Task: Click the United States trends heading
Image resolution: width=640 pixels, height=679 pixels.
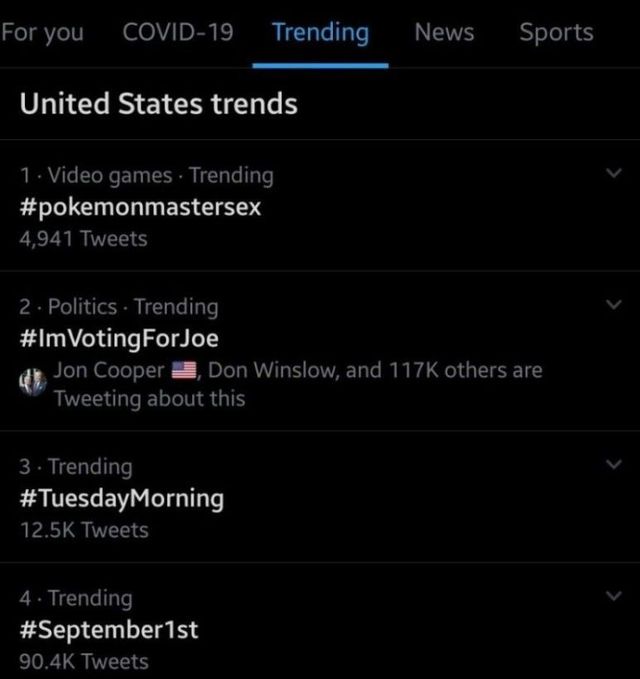Action: (x=158, y=103)
